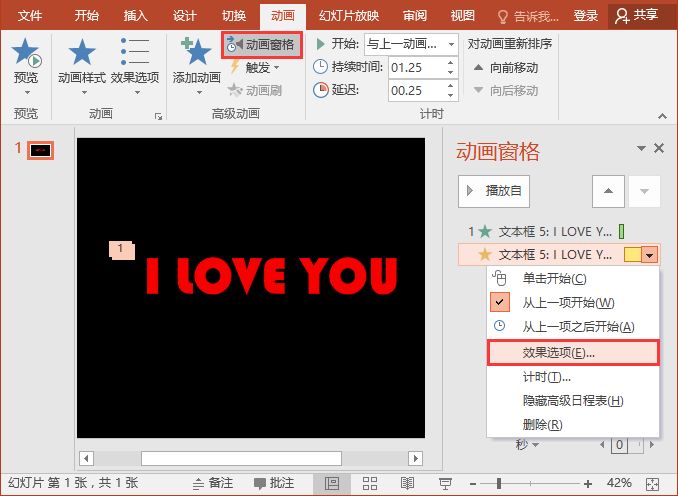Click Move Earlier (向前移动)
Image resolution: width=678 pixels, height=496 pixels.
(506, 68)
